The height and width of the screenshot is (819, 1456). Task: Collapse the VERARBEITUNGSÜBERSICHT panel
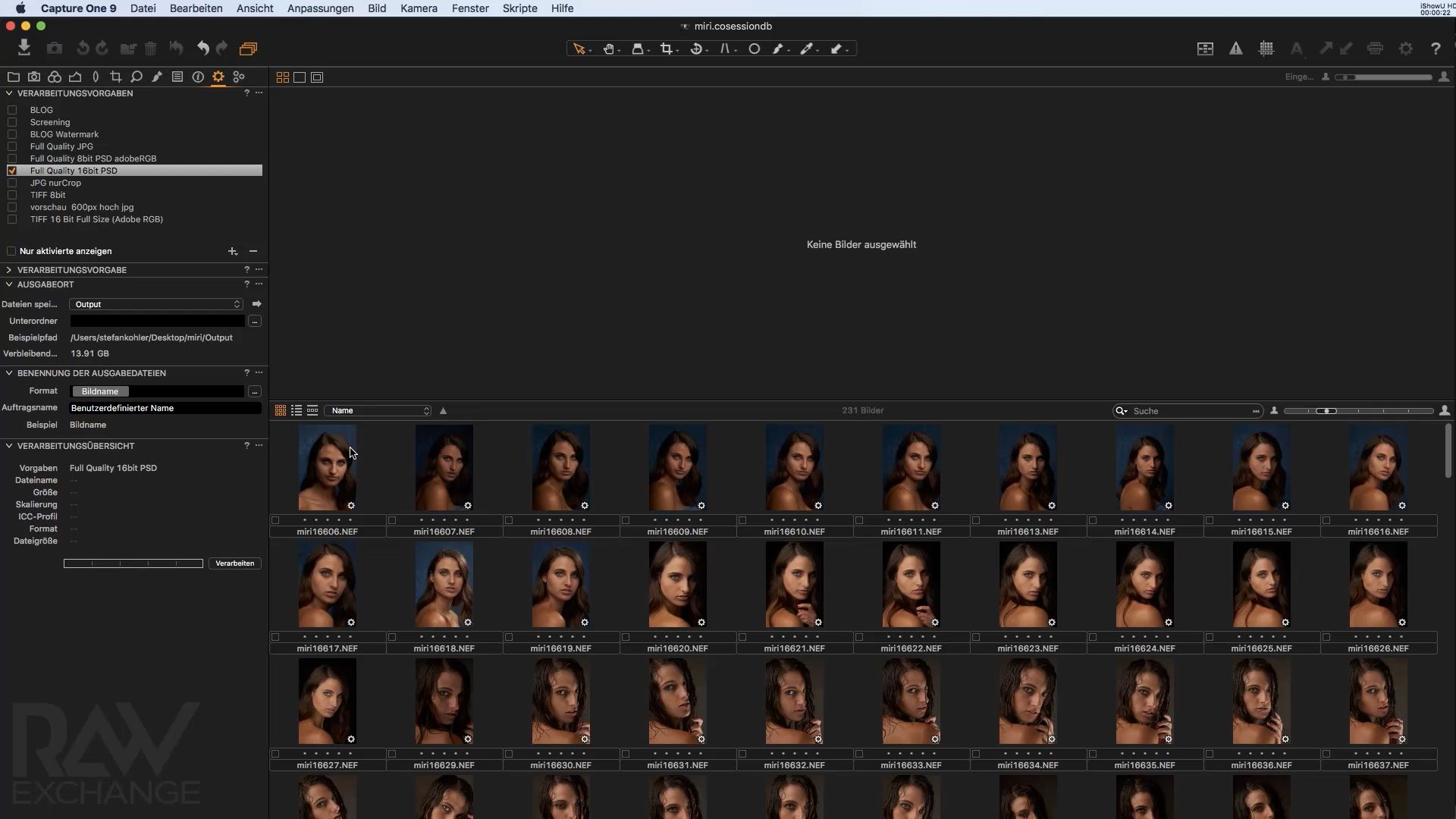9,446
